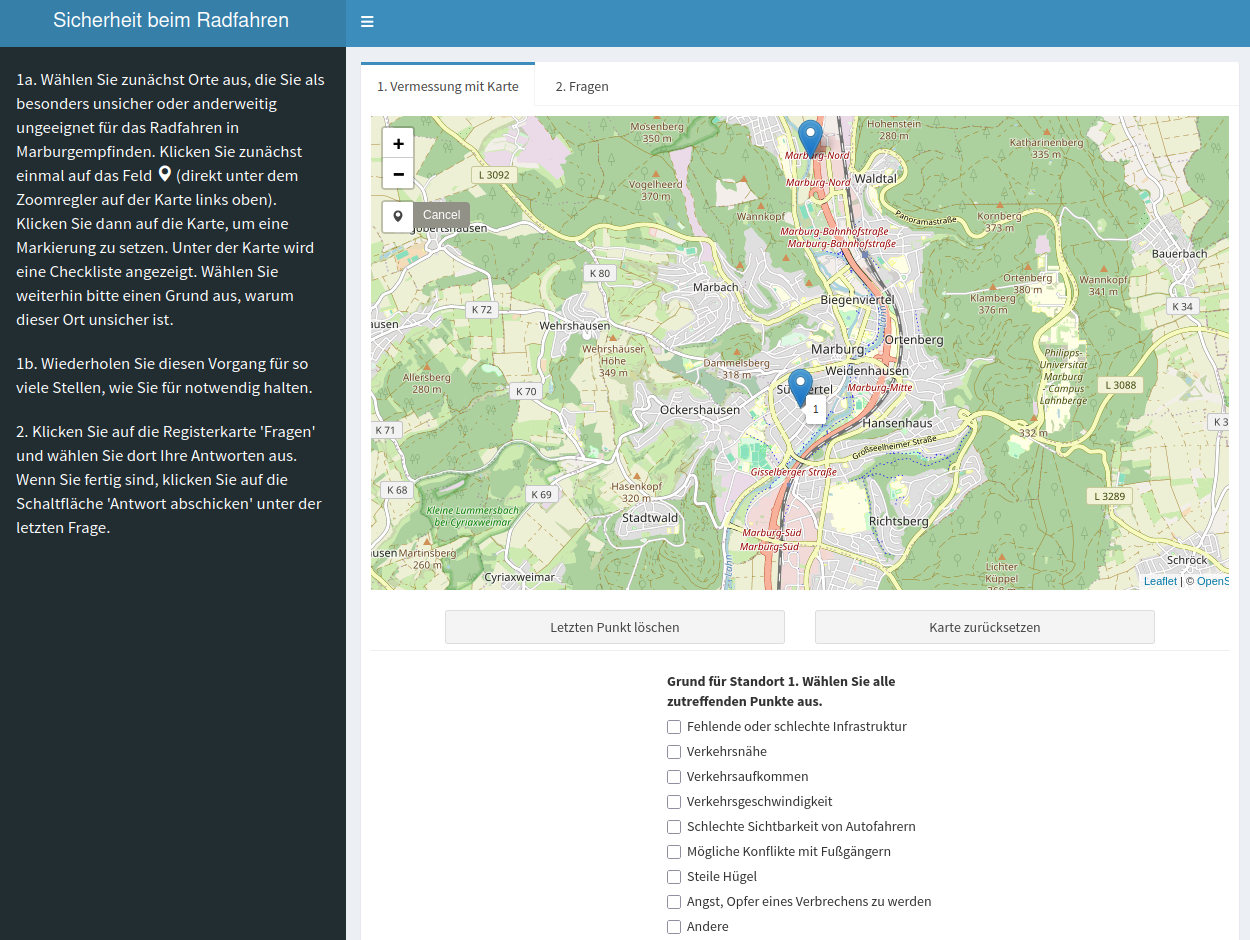Image resolution: width=1250 pixels, height=940 pixels.
Task: Check the 'Verkehrsnähe' option
Action: click(674, 752)
